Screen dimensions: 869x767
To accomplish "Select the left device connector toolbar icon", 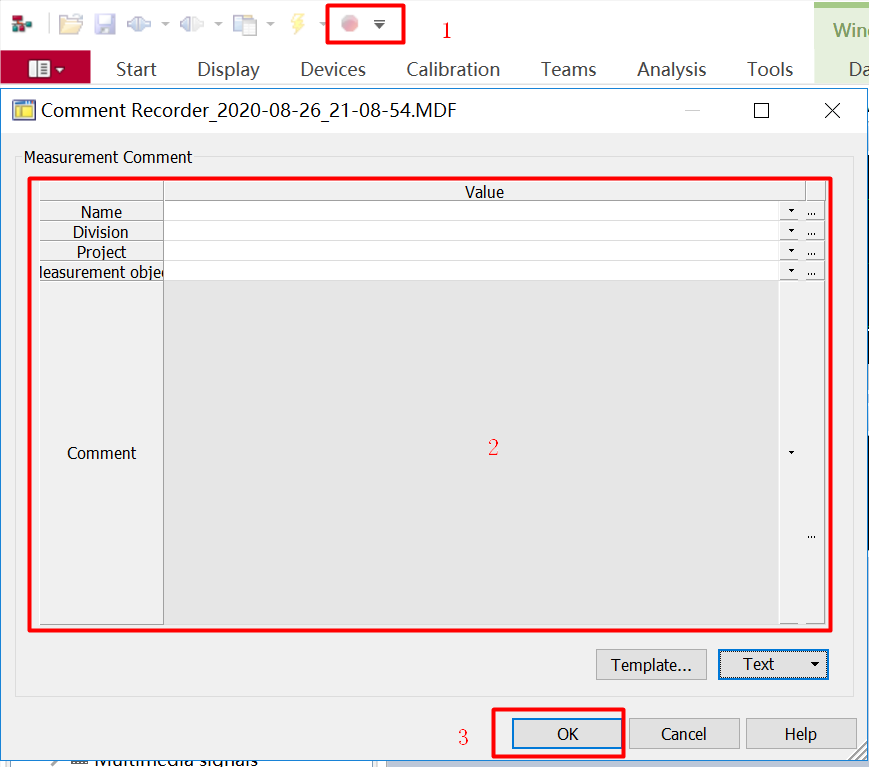I will (x=138, y=24).
